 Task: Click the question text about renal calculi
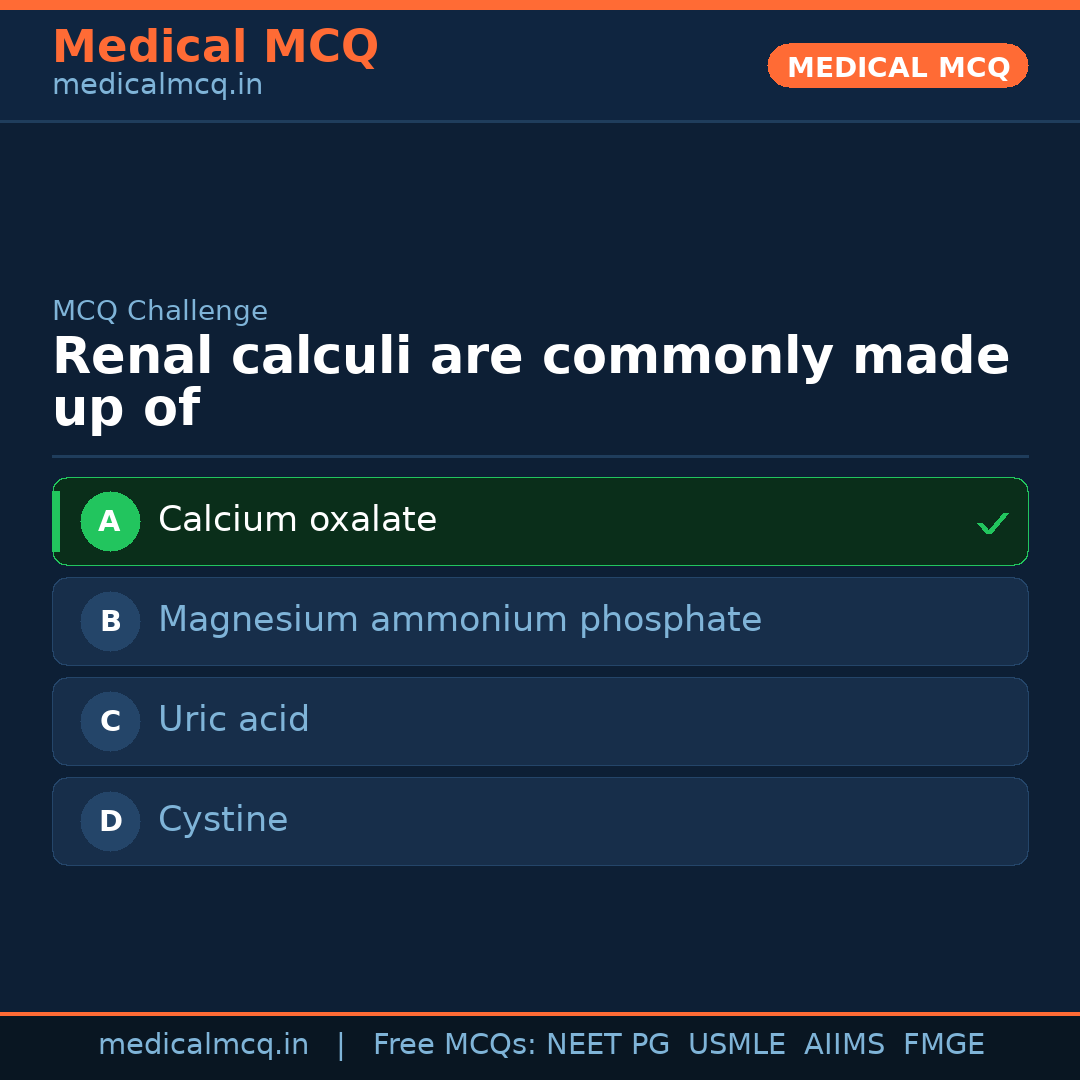(x=530, y=380)
